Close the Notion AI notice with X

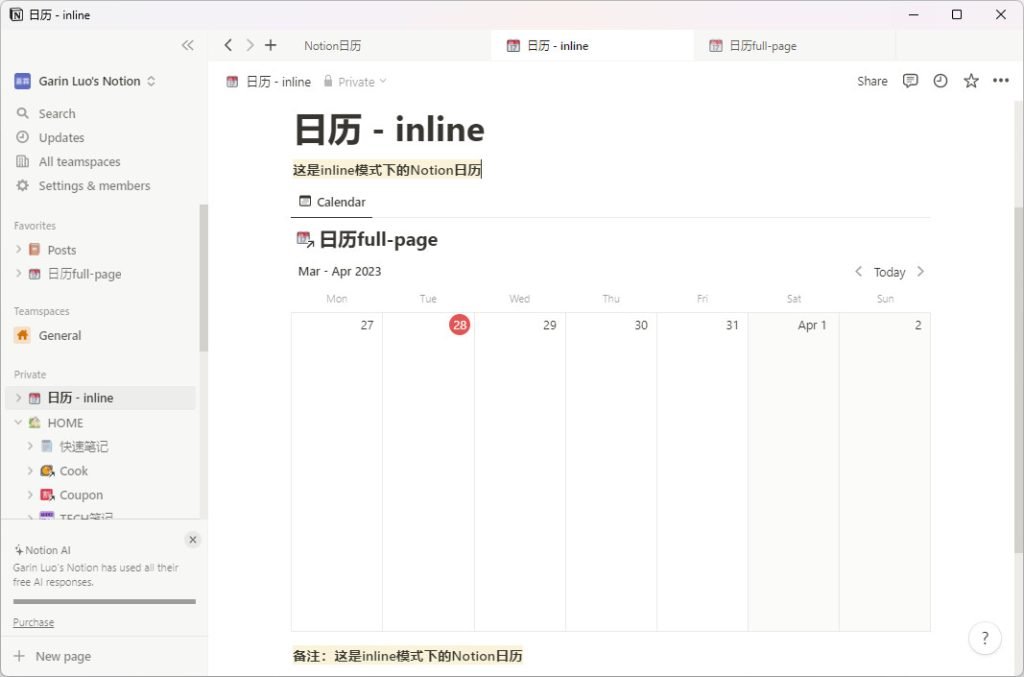point(192,539)
